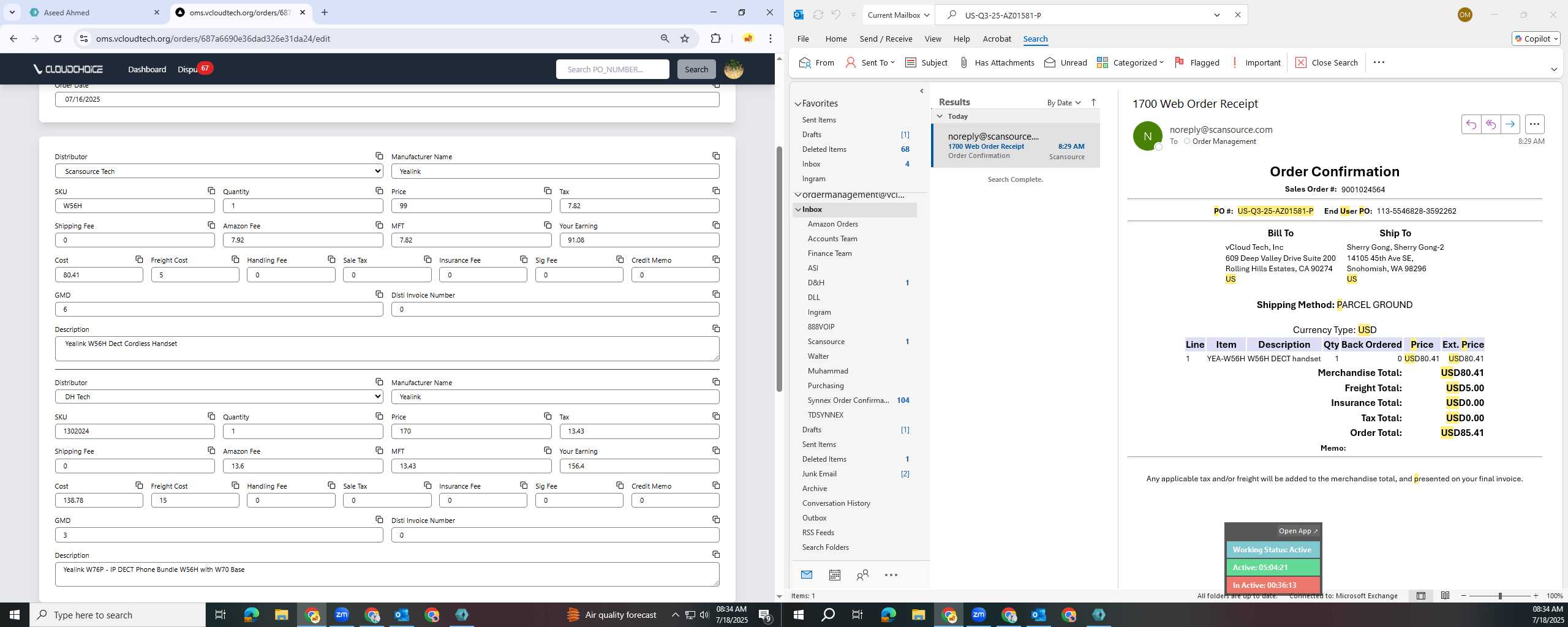1568x627 pixels.
Task: Open the DH Tech distributor dropdown
Action: (x=219, y=397)
